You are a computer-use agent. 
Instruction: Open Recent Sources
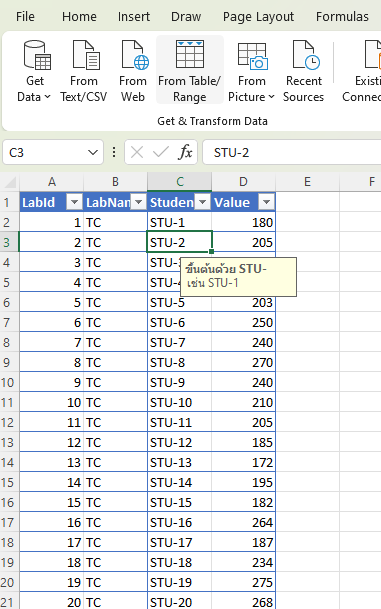tap(303, 71)
